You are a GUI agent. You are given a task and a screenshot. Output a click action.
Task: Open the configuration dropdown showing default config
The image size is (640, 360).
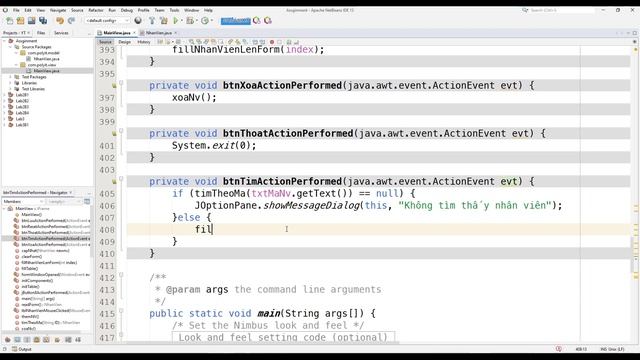click(x=107, y=20)
